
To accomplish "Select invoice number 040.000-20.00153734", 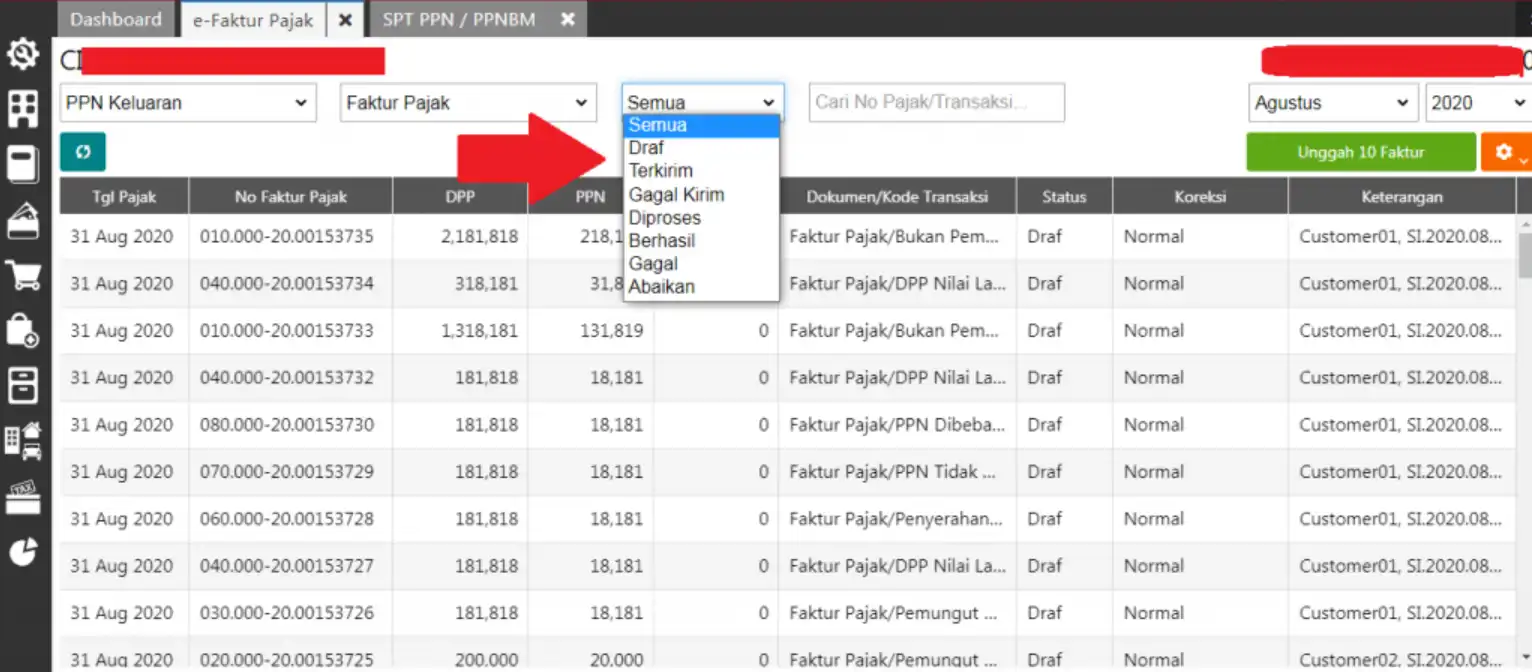I will coord(287,284).
